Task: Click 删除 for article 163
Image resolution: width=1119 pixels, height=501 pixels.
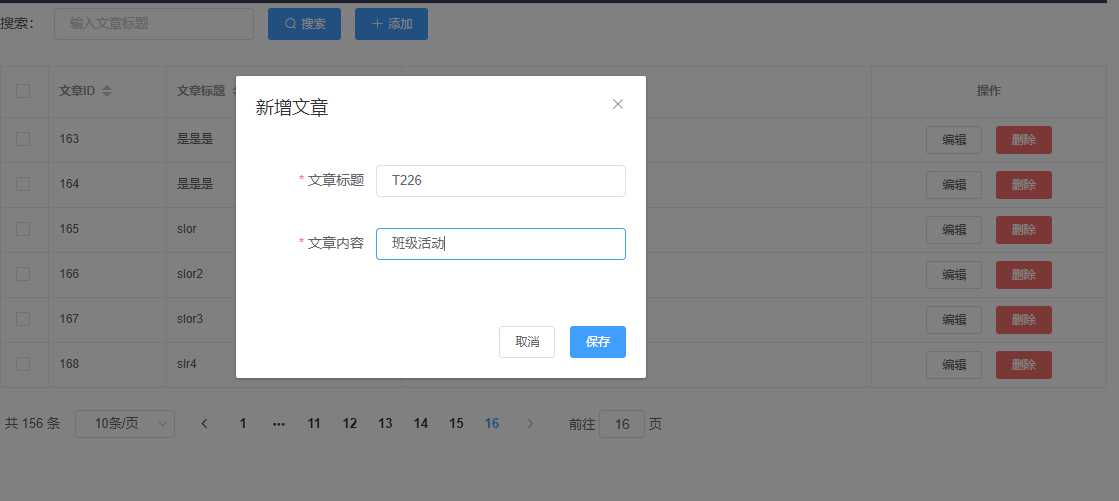Action: point(1024,140)
